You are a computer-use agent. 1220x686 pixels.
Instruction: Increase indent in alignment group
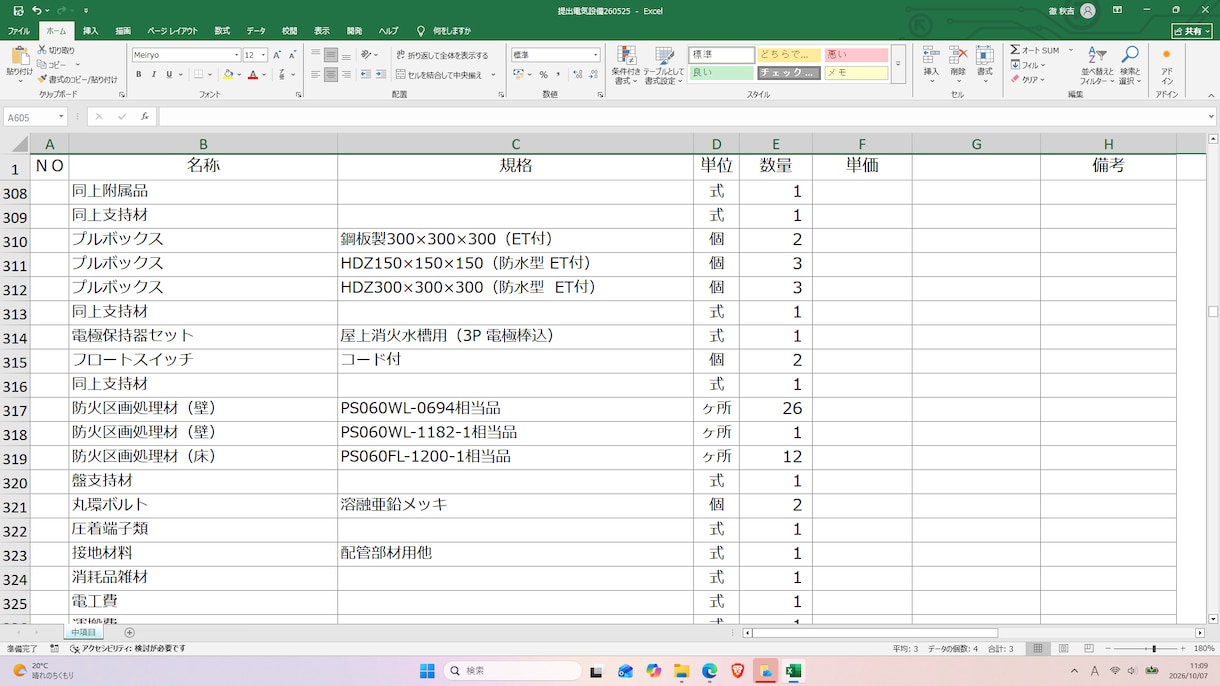381,75
